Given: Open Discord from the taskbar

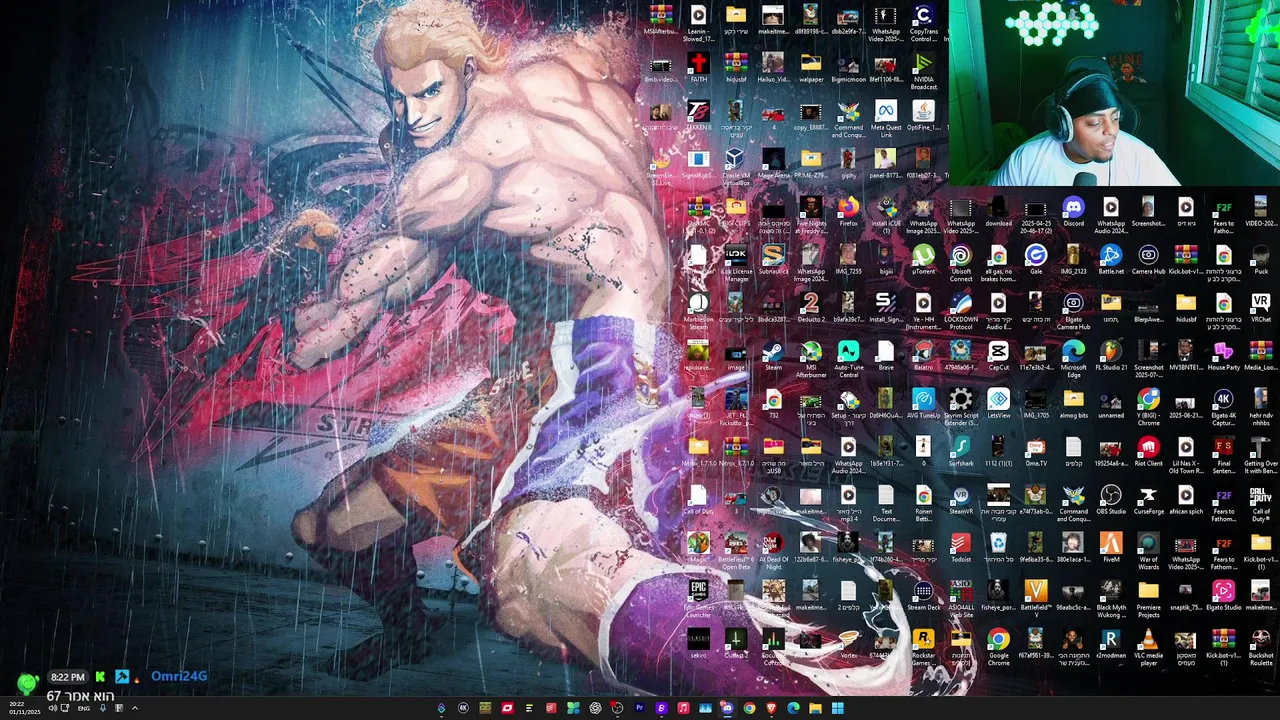Looking at the screenshot, I should pyautogui.click(x=727, y=708).
